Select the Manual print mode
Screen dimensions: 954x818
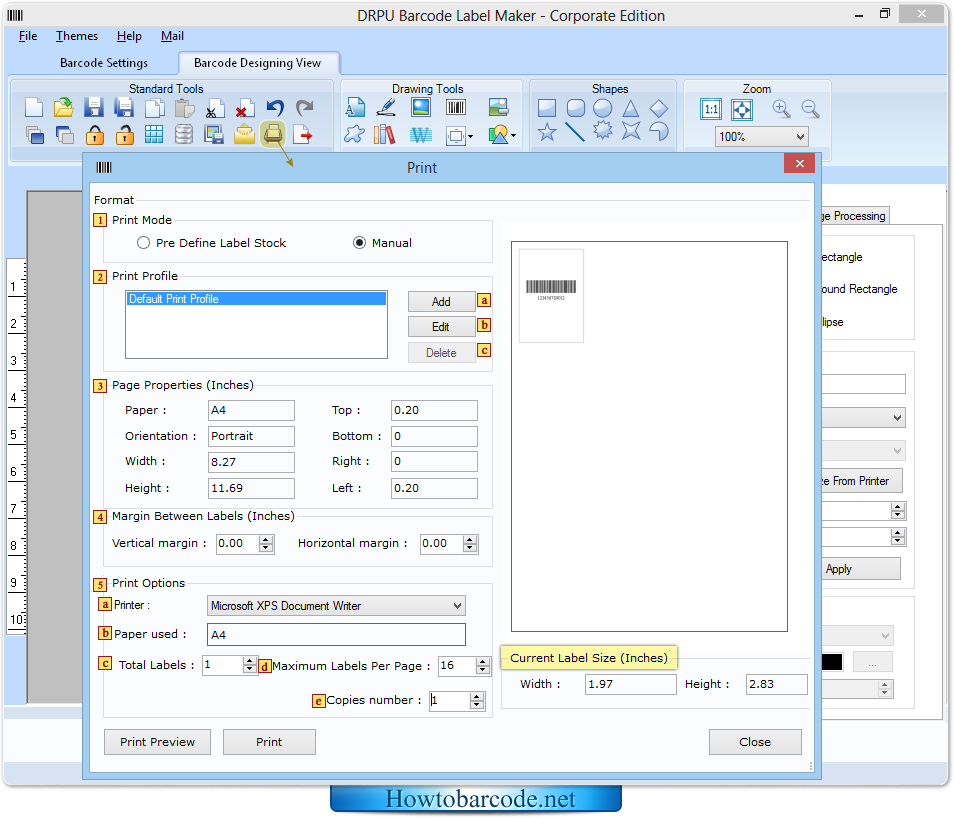(360, 243)
